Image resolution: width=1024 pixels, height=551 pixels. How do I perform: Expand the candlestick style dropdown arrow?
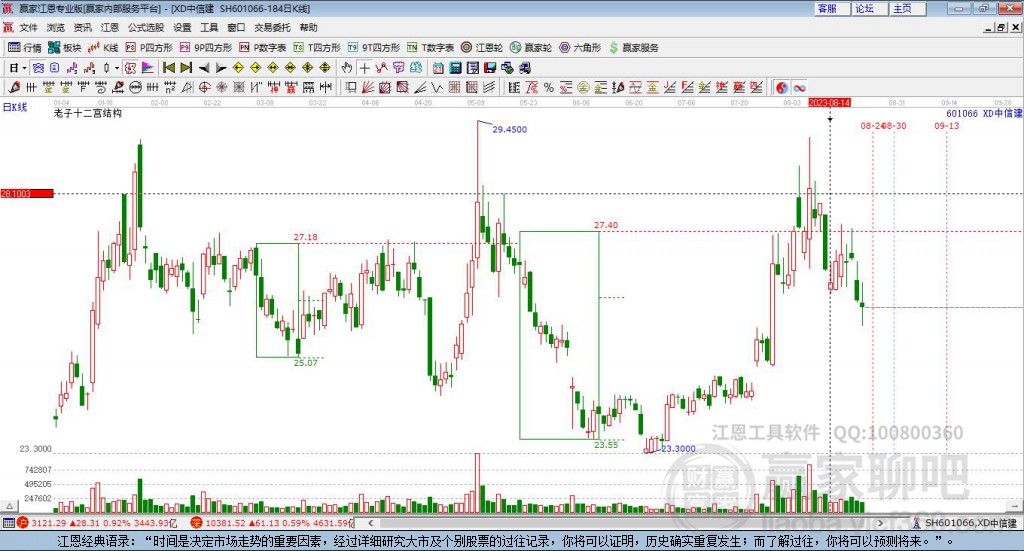[117, 68]
